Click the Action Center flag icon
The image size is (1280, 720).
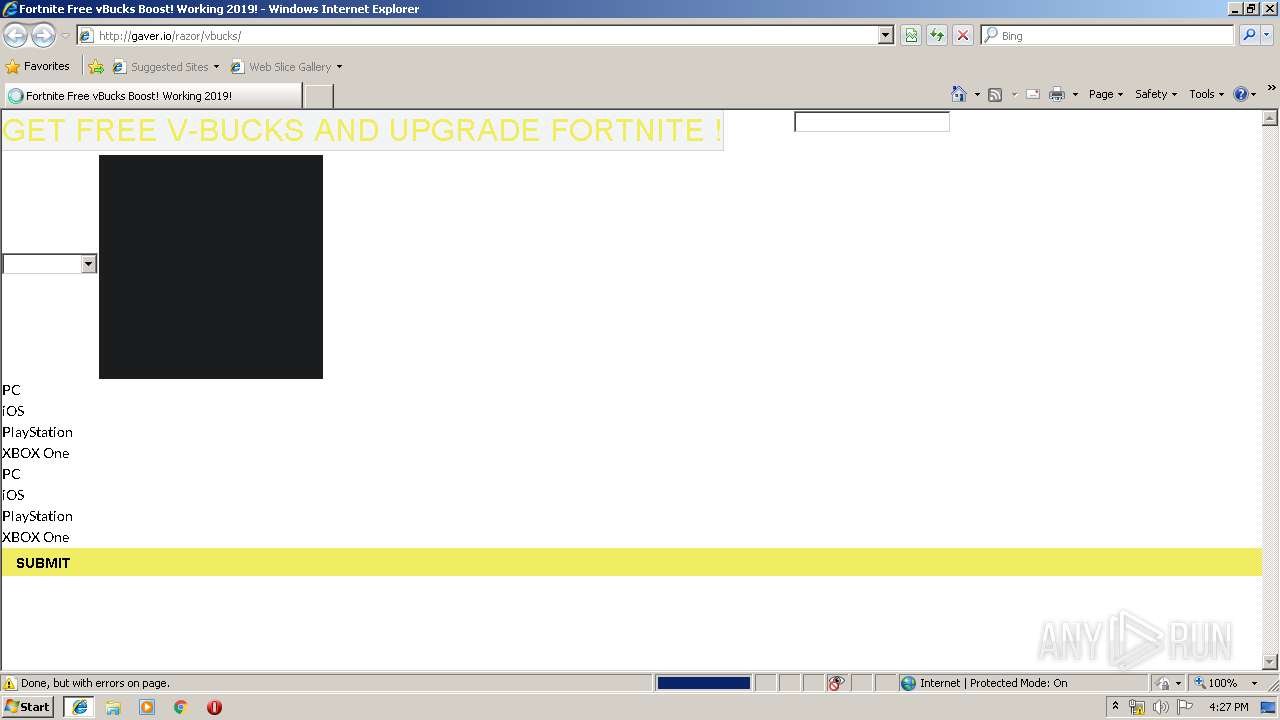[x=1185, y=707]
